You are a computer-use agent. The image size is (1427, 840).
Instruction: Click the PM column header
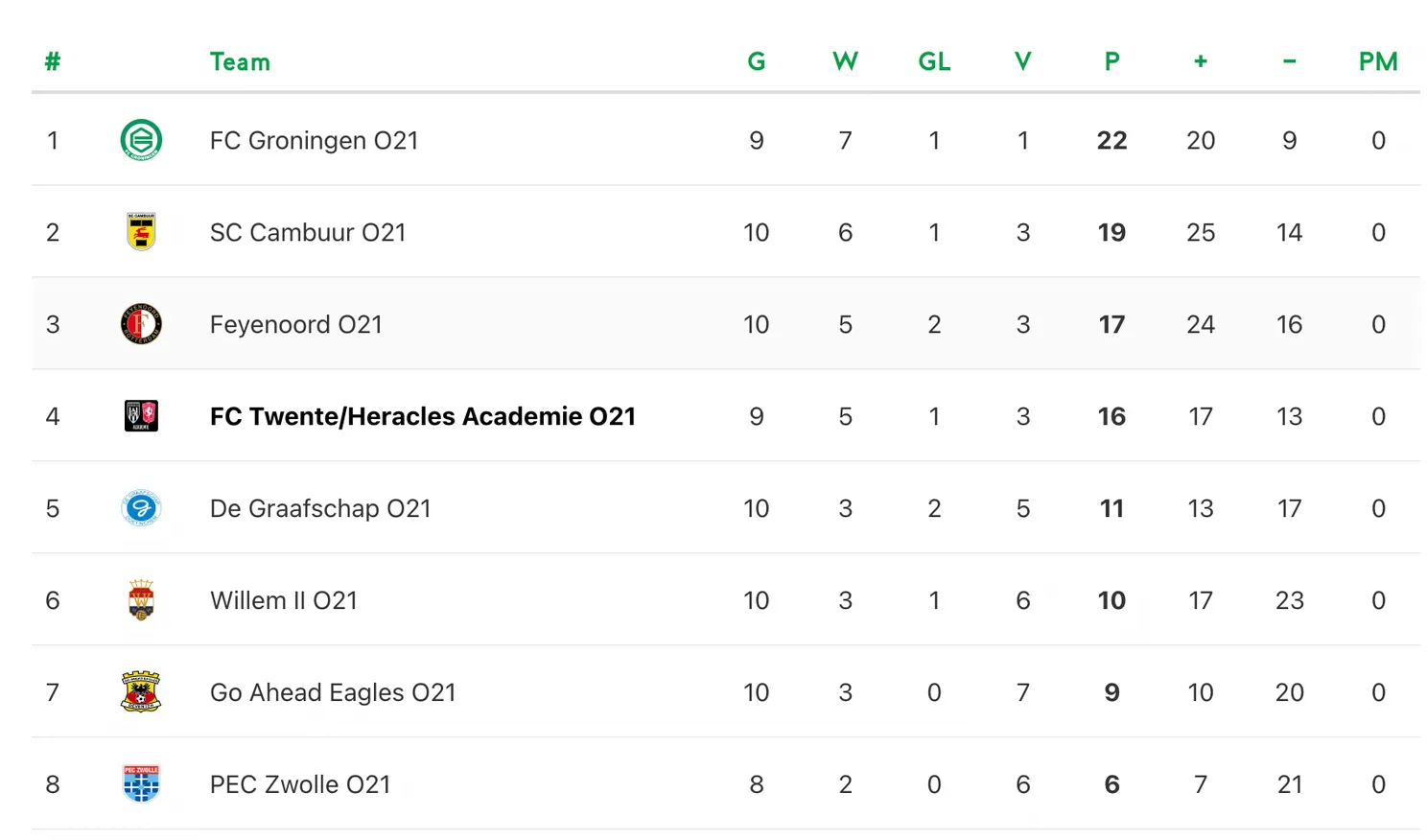[x=1377, y=62]
